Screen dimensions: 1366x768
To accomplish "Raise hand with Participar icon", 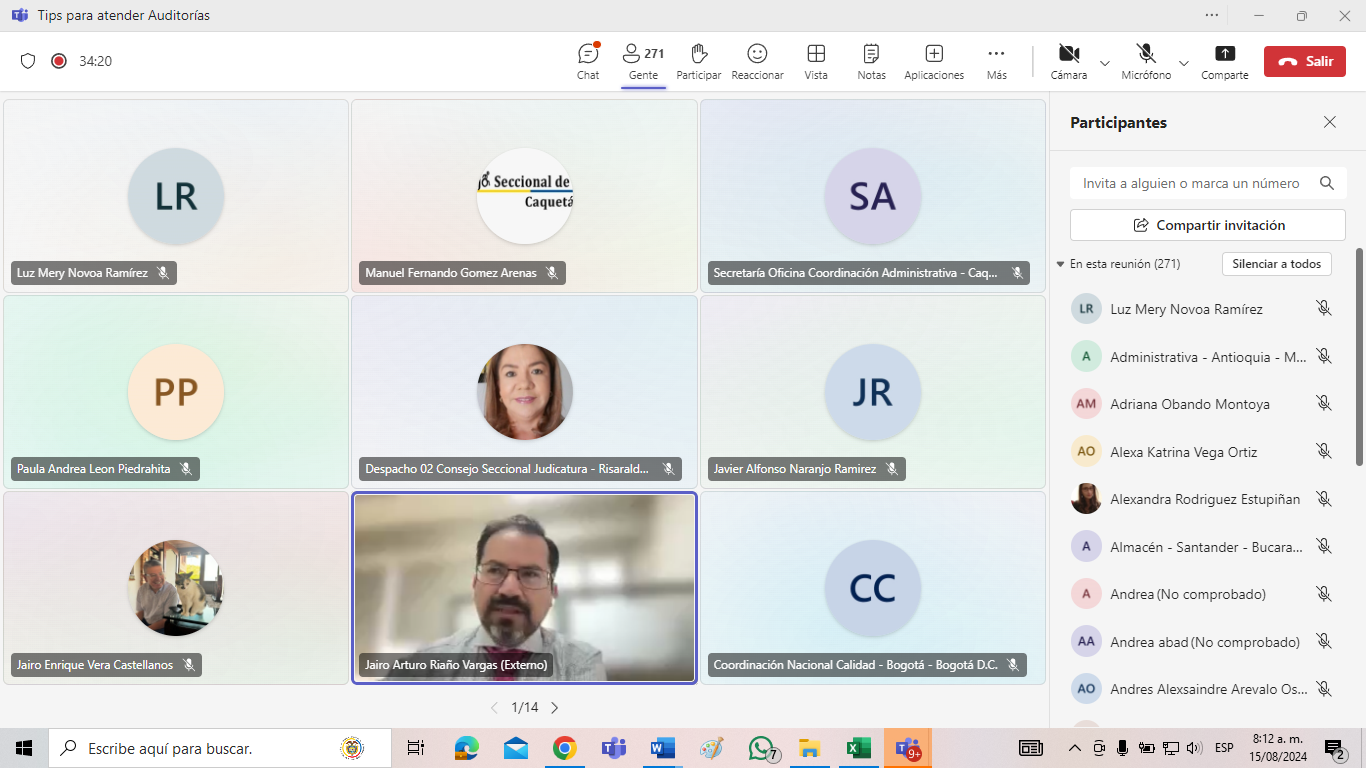I will point(698,61).
